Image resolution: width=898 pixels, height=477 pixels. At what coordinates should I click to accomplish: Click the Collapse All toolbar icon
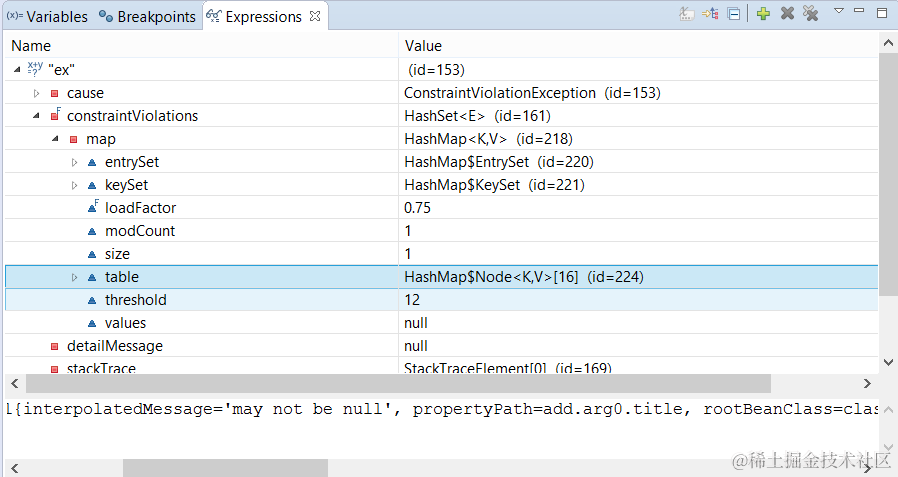734,14
